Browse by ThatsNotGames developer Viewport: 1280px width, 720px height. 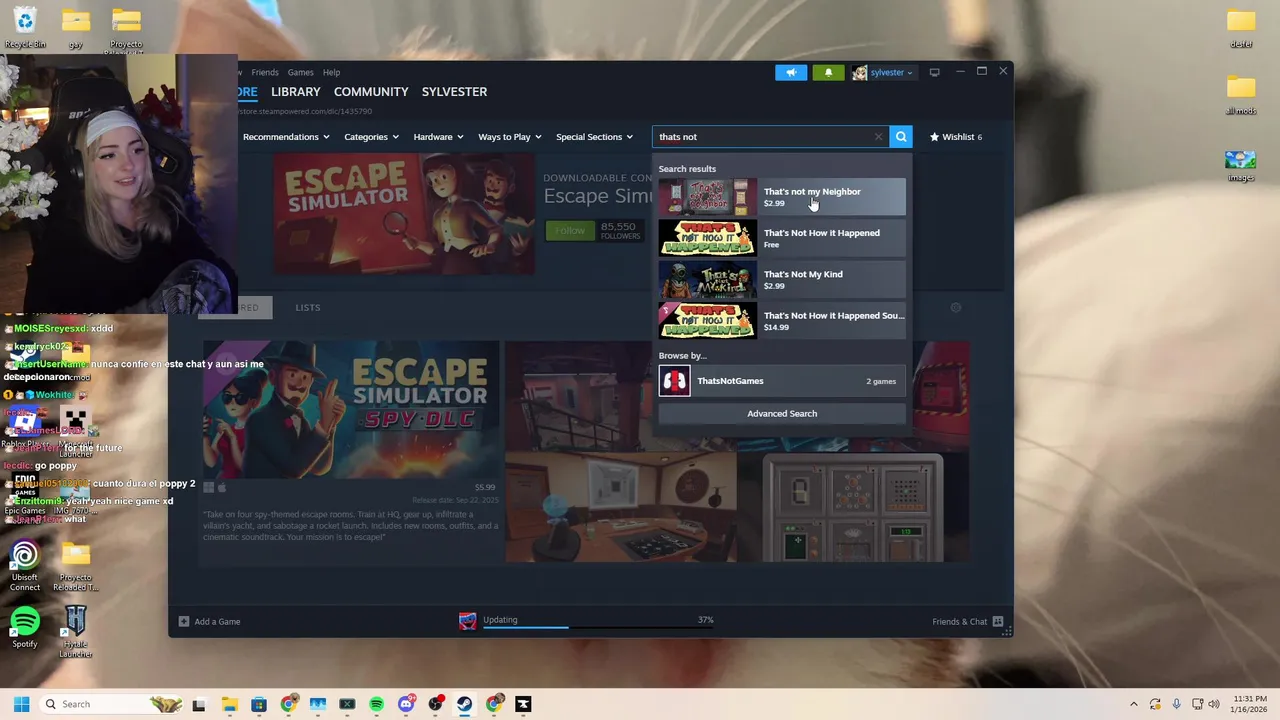(x=782, y=381)
